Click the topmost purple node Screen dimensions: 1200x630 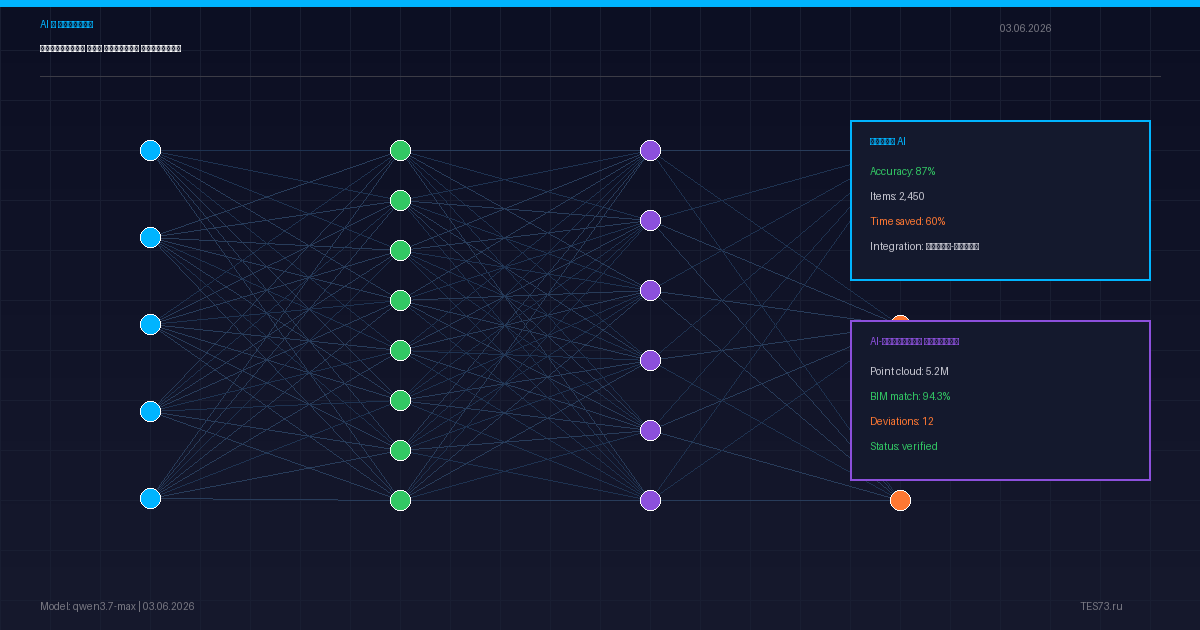pos(650,150)
